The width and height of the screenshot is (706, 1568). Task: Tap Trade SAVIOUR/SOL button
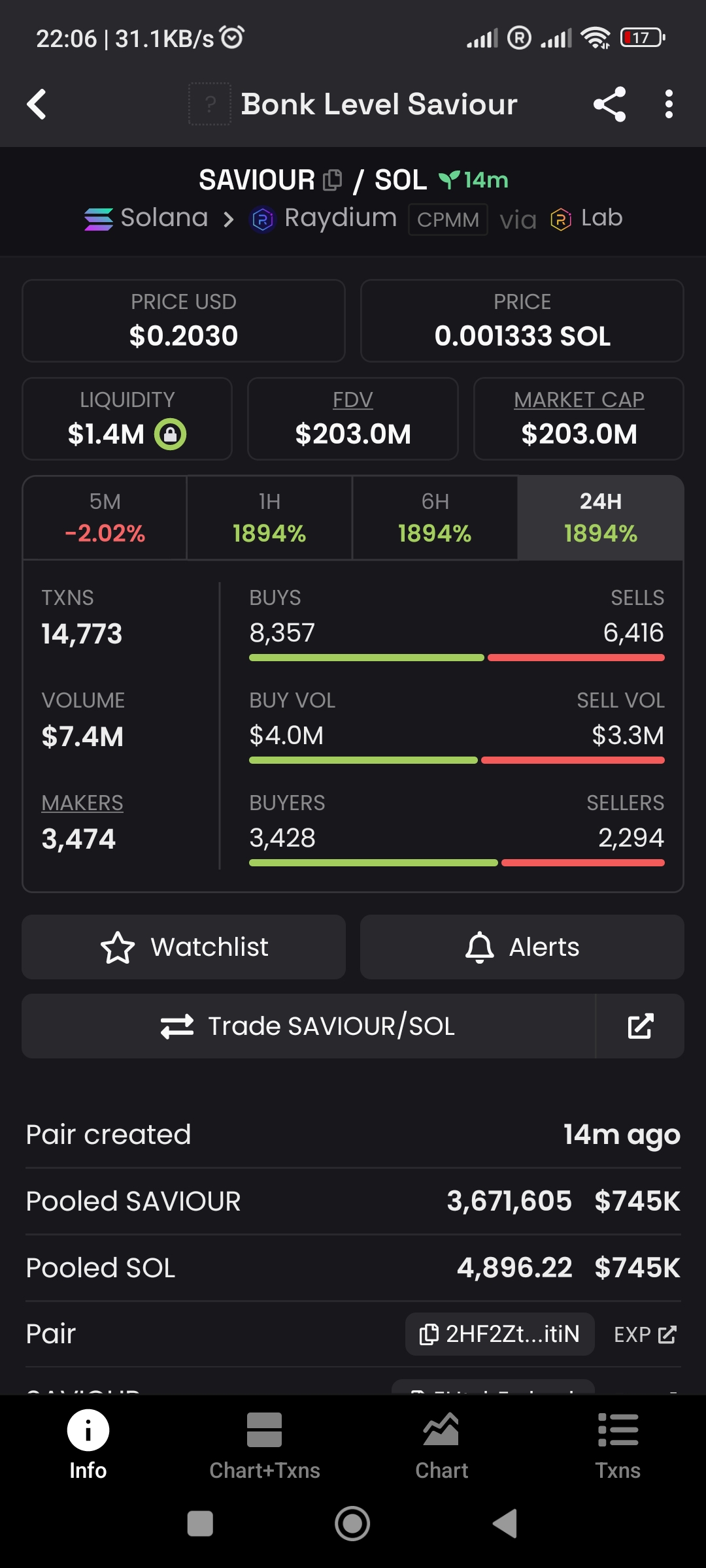coord(309,1026)
